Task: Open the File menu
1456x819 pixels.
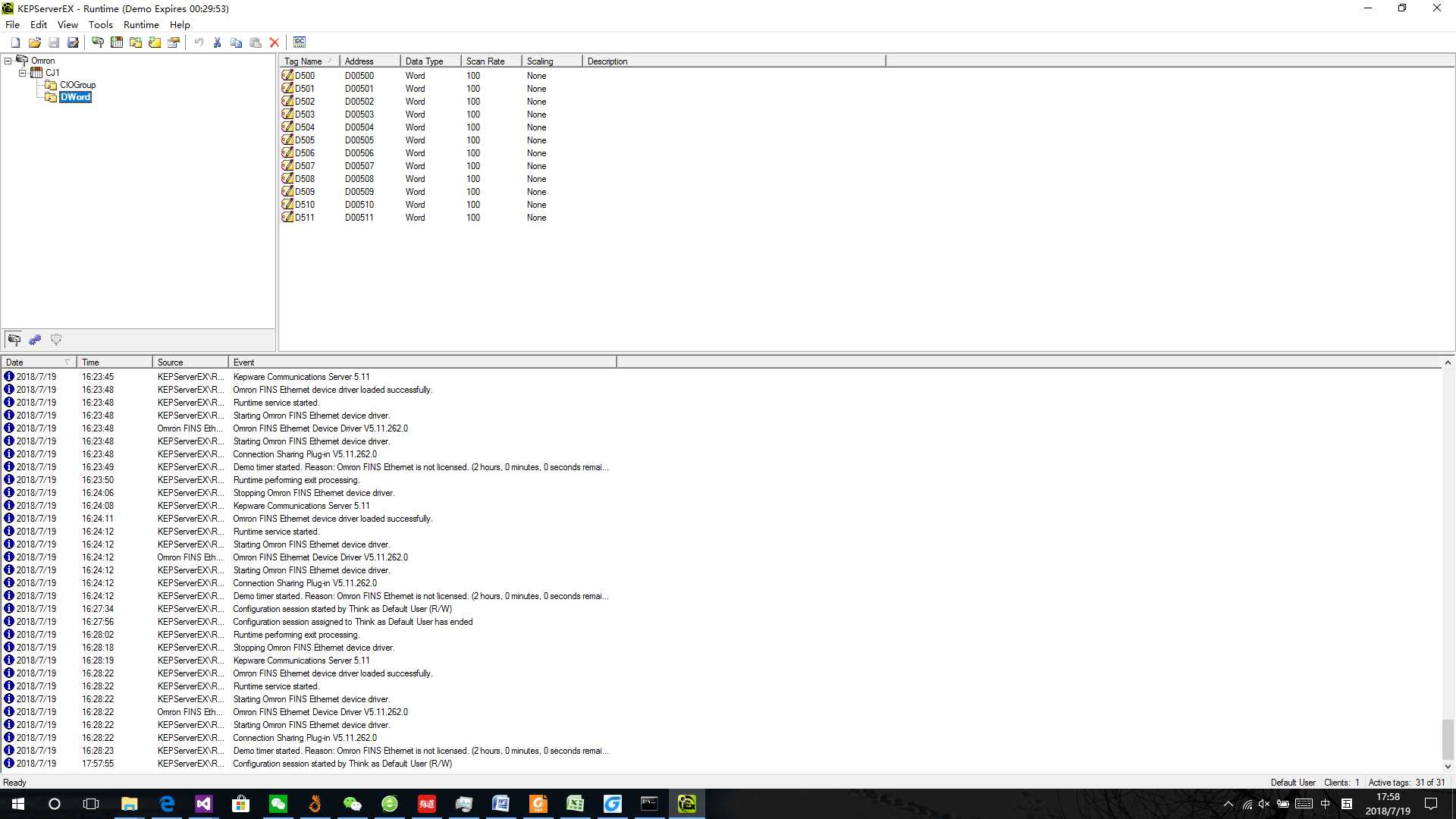Action: pyautogui.click(x=13, y=24)
